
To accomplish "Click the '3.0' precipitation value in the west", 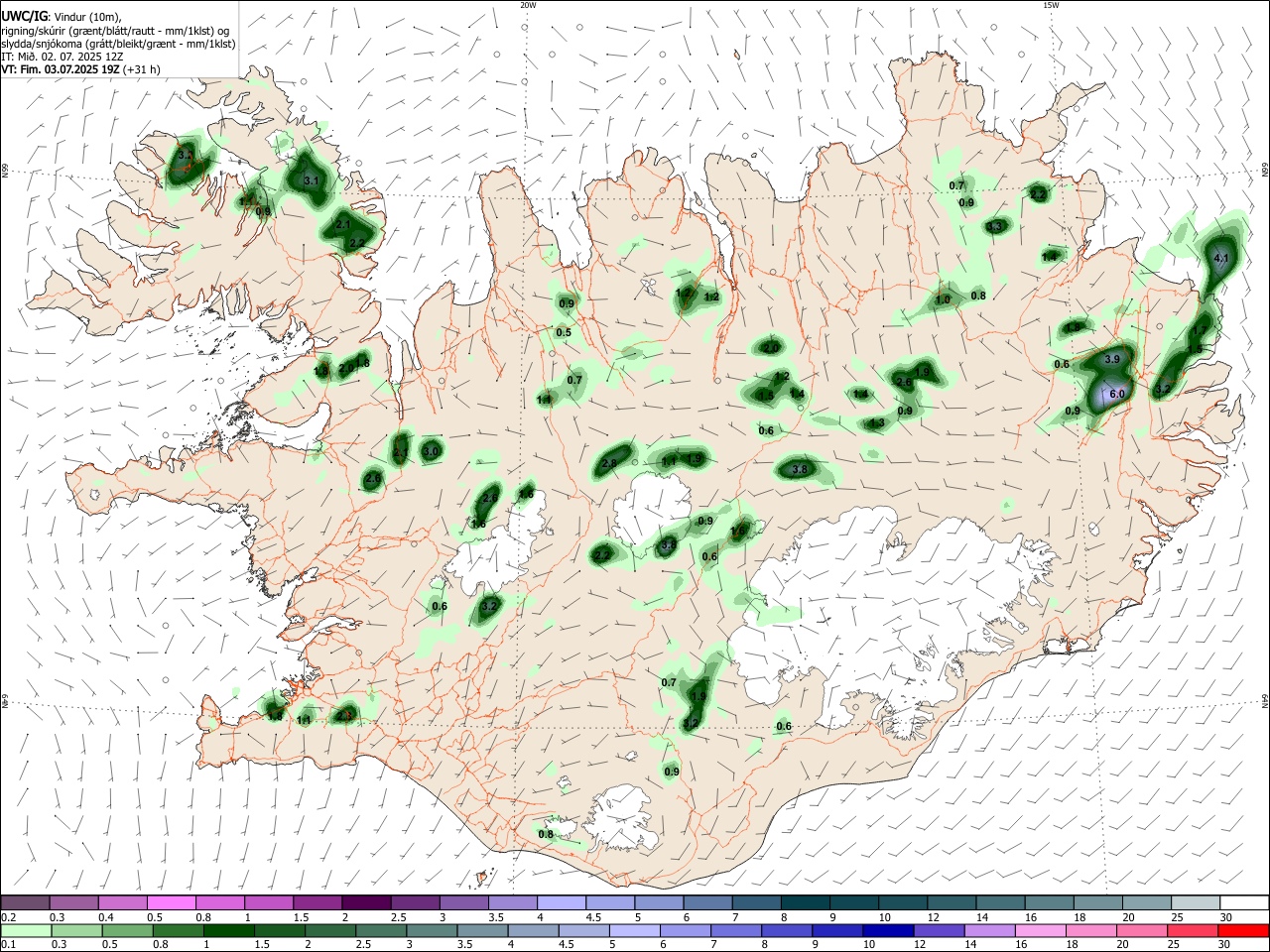I will (431, 451).
